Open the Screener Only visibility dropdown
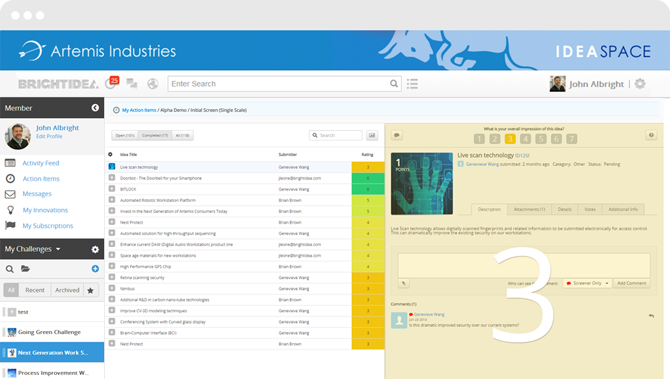The width and height of the screenshot is (670, 379). coord(588,283)
